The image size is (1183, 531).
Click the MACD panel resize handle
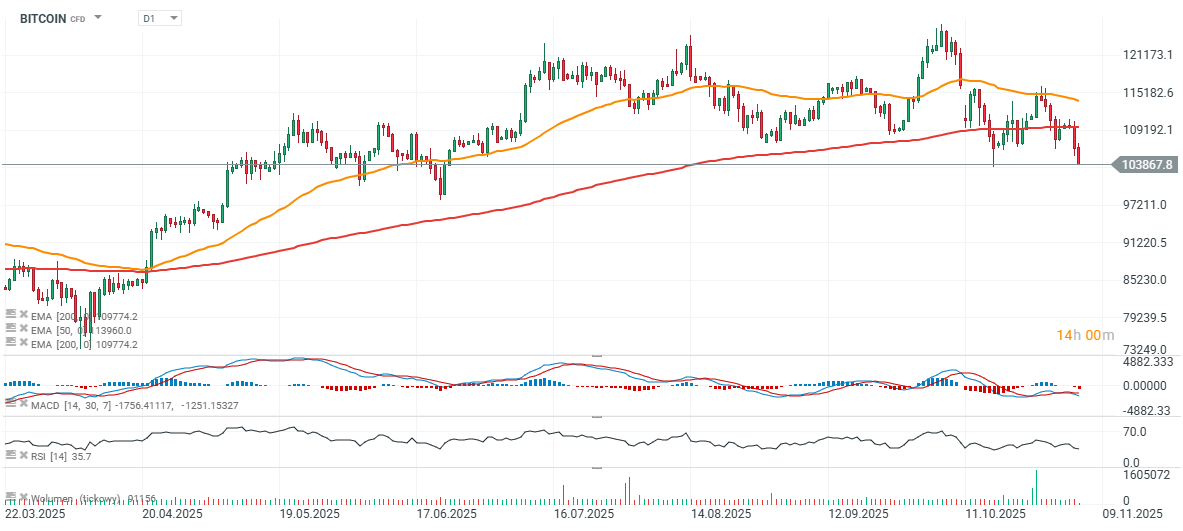[x=597, y=355]
